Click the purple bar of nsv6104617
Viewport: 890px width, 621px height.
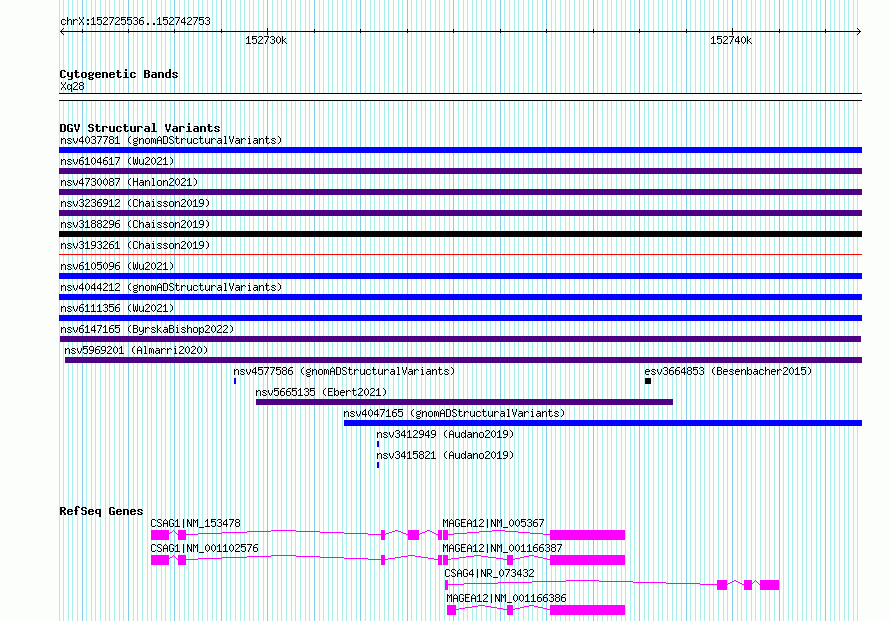click(460, 171)
